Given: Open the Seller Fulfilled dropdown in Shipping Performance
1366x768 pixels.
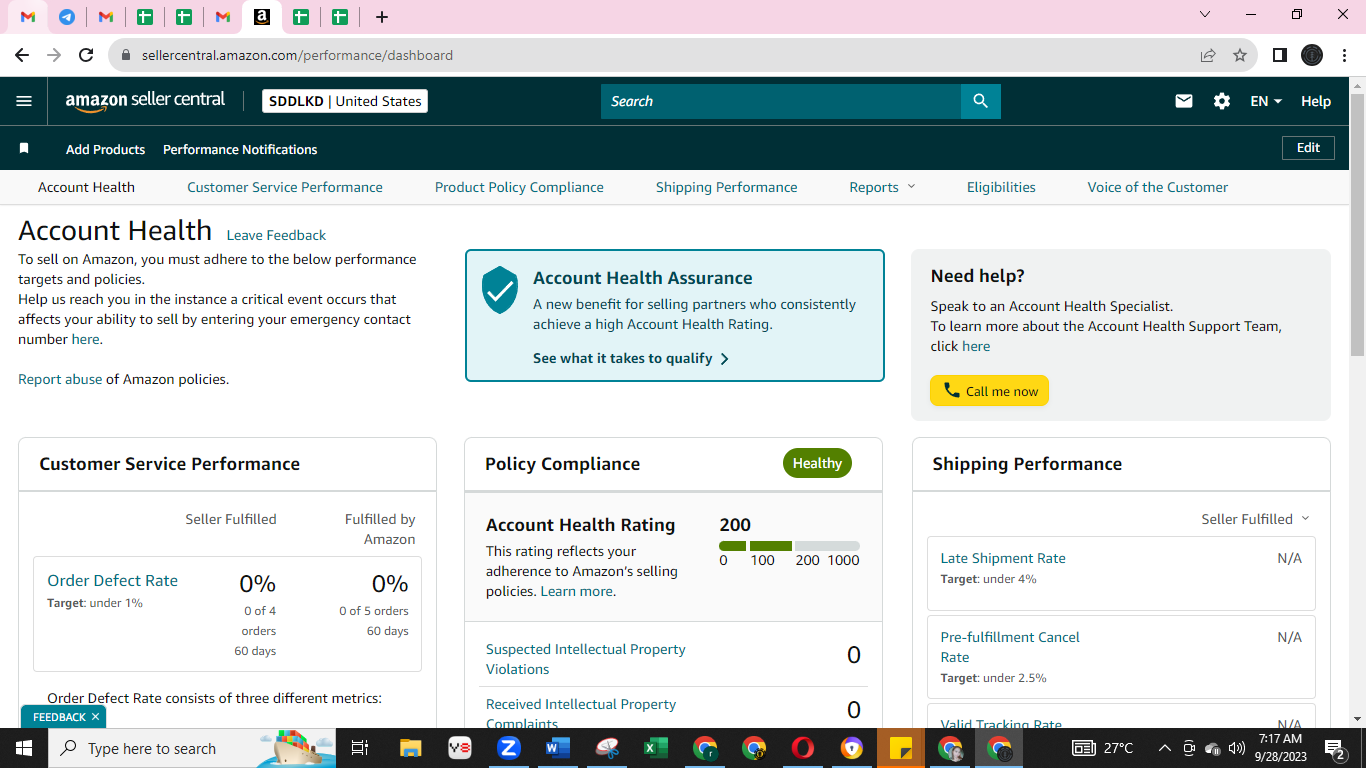Looking at the screenshot, I should click(x=1255, y=519).
